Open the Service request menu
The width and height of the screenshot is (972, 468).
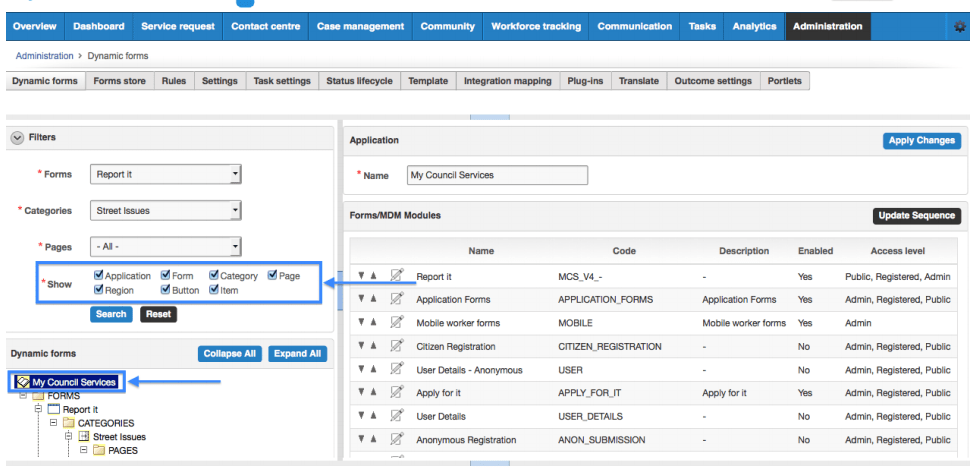[178, 27]
